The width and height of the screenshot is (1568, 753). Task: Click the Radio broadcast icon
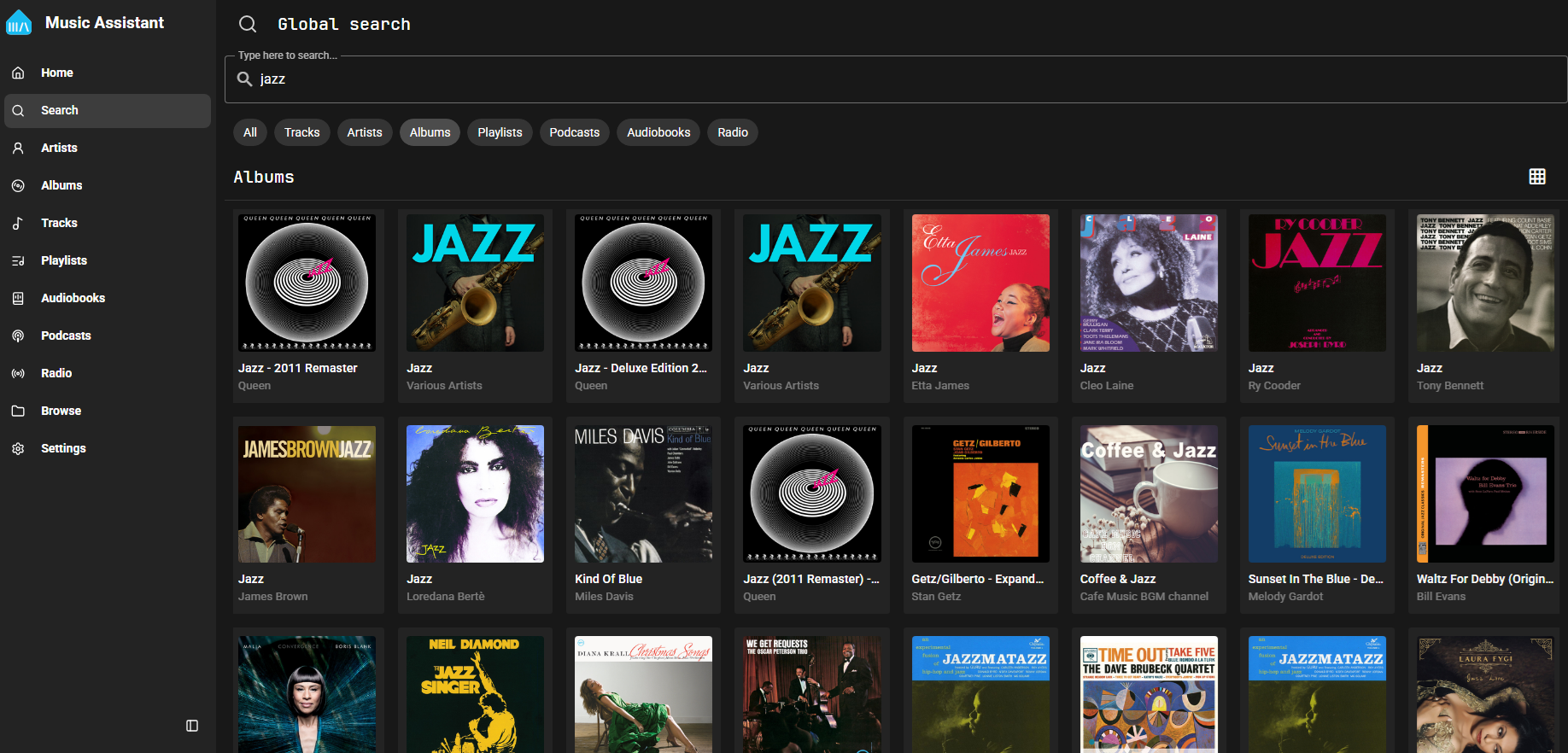click(x=18, y=373)
